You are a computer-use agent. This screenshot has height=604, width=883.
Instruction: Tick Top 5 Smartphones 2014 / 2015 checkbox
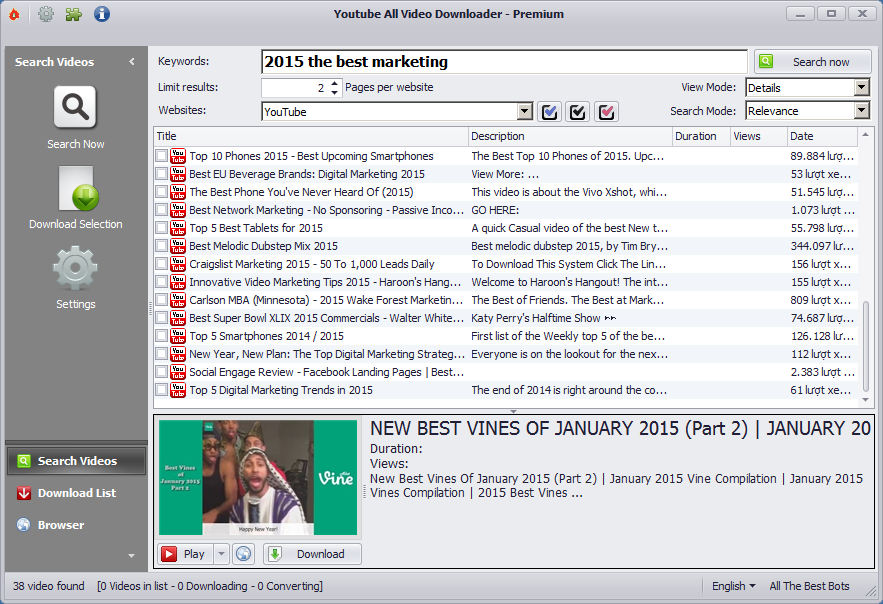162,336
